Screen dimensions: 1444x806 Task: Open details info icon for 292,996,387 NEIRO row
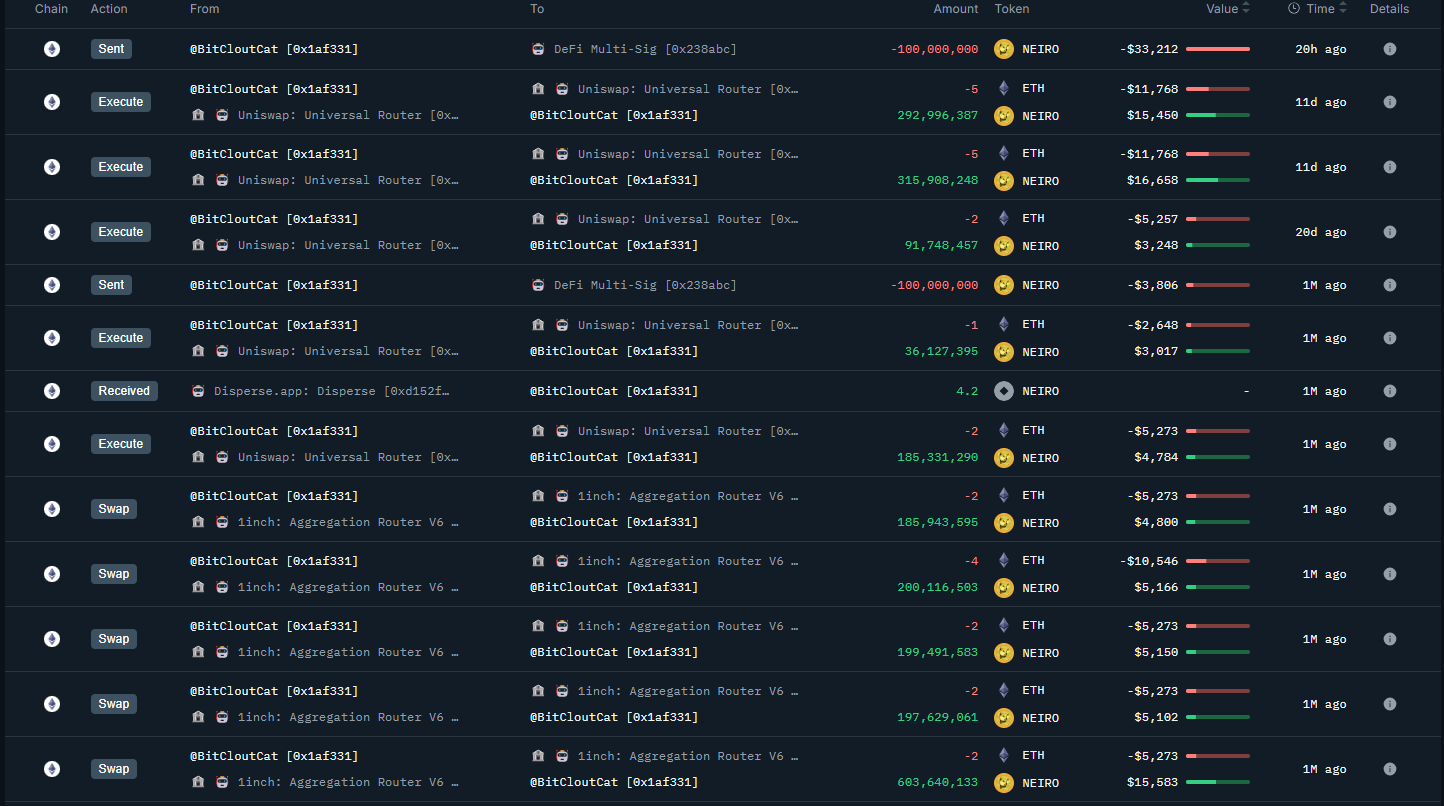point(1389,102)
